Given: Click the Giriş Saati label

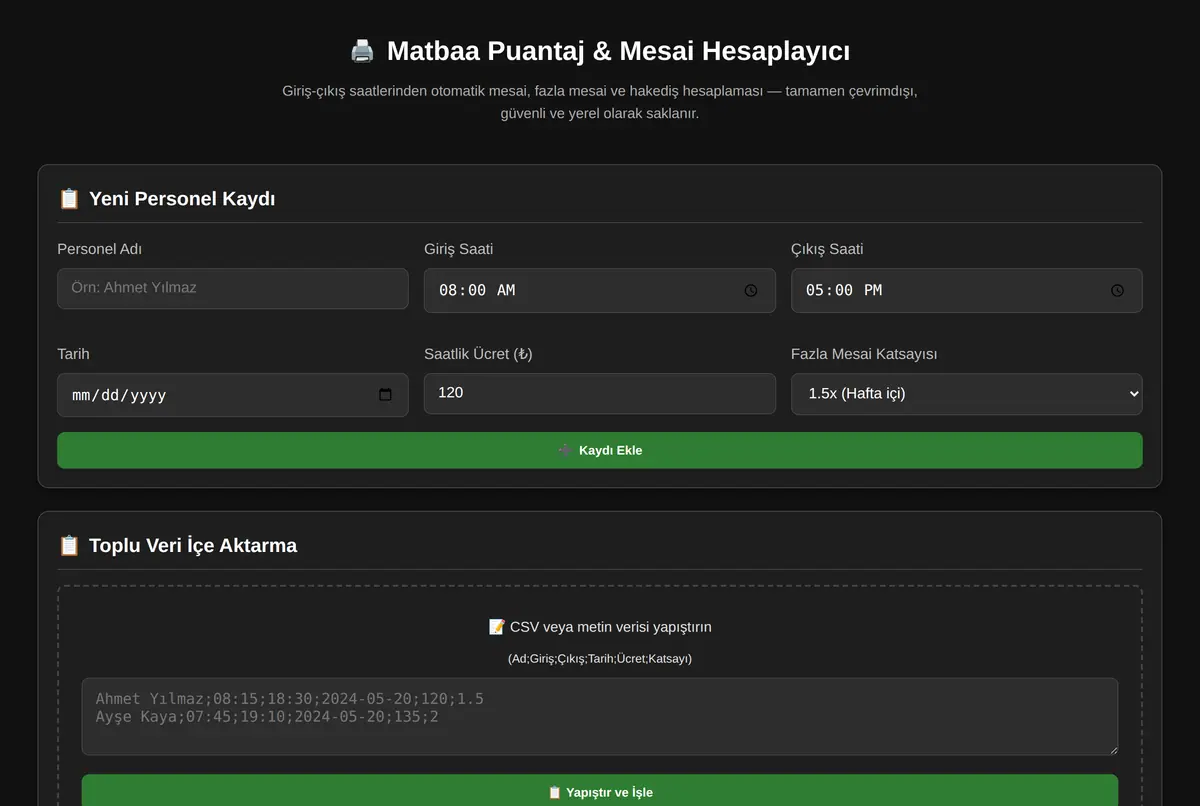Looking at the screenshot, I should pyautogui.click(x=458, y=249).
